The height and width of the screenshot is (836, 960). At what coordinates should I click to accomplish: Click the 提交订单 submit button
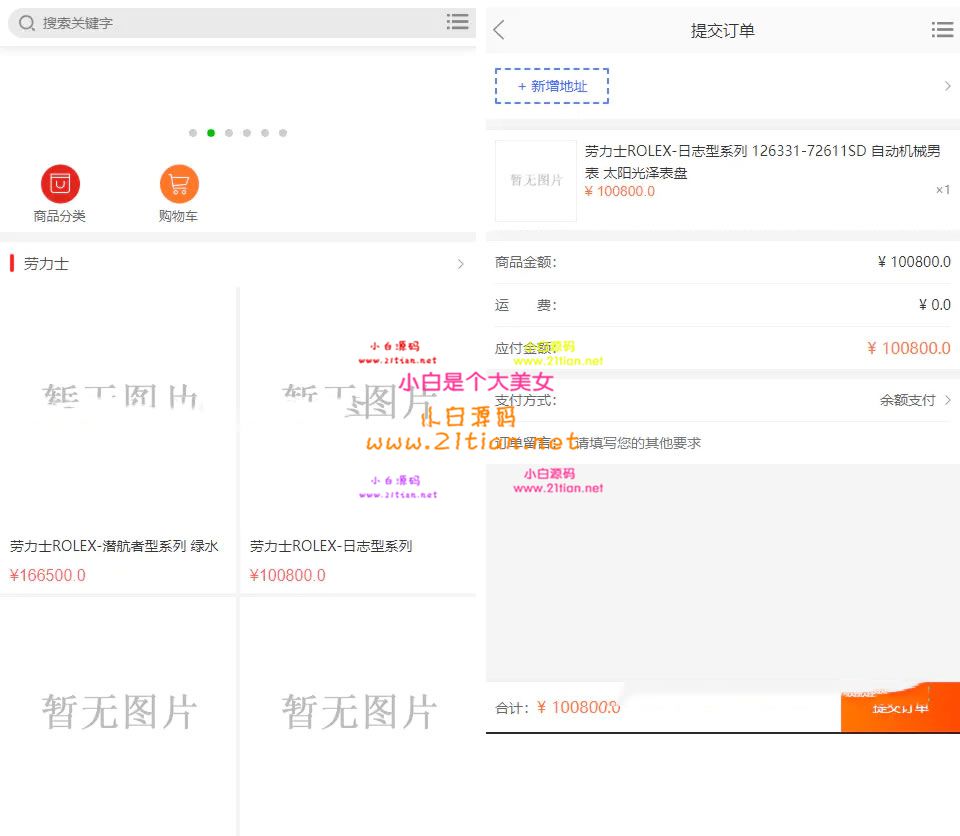(900, 707)
